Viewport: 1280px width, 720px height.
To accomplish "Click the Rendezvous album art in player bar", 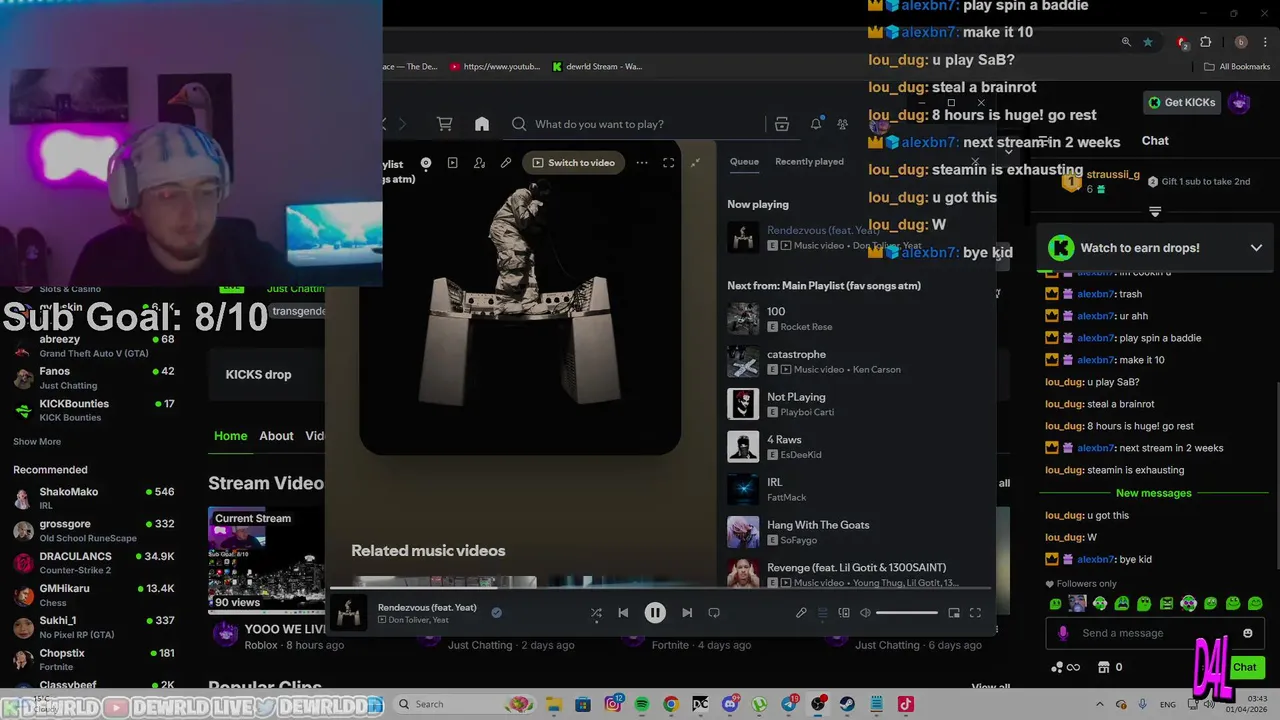I will pos(349,613).
